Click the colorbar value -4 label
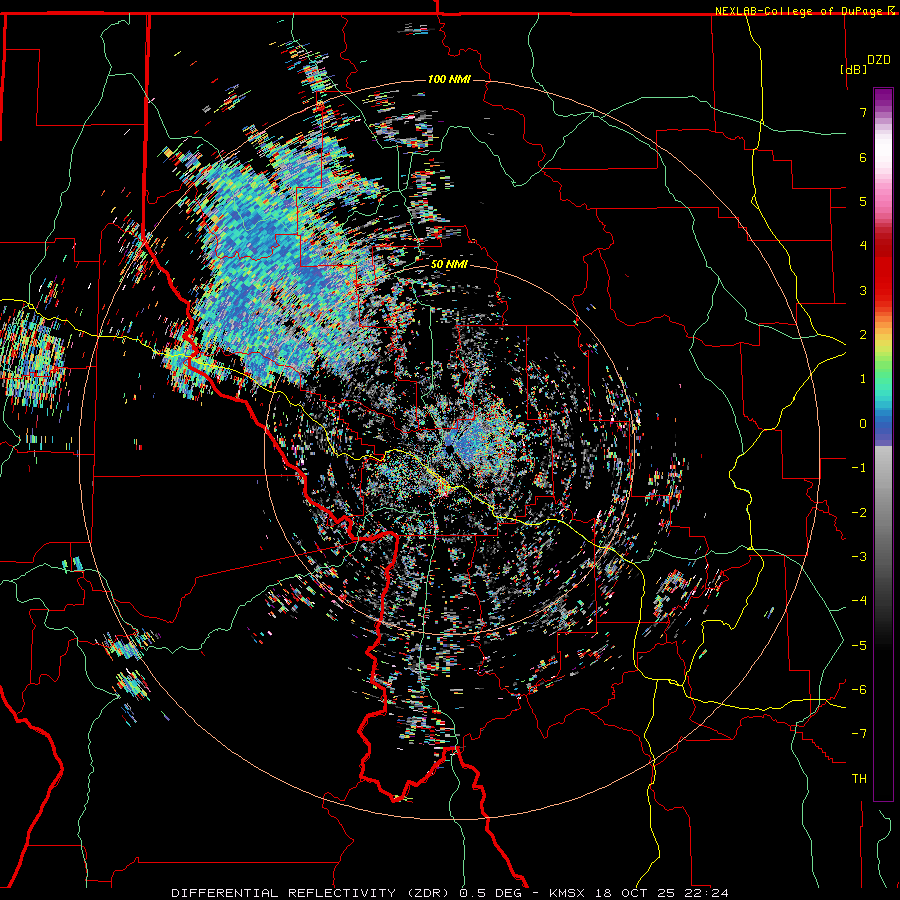The image size is (900, 900). click(x=859, y=601)
